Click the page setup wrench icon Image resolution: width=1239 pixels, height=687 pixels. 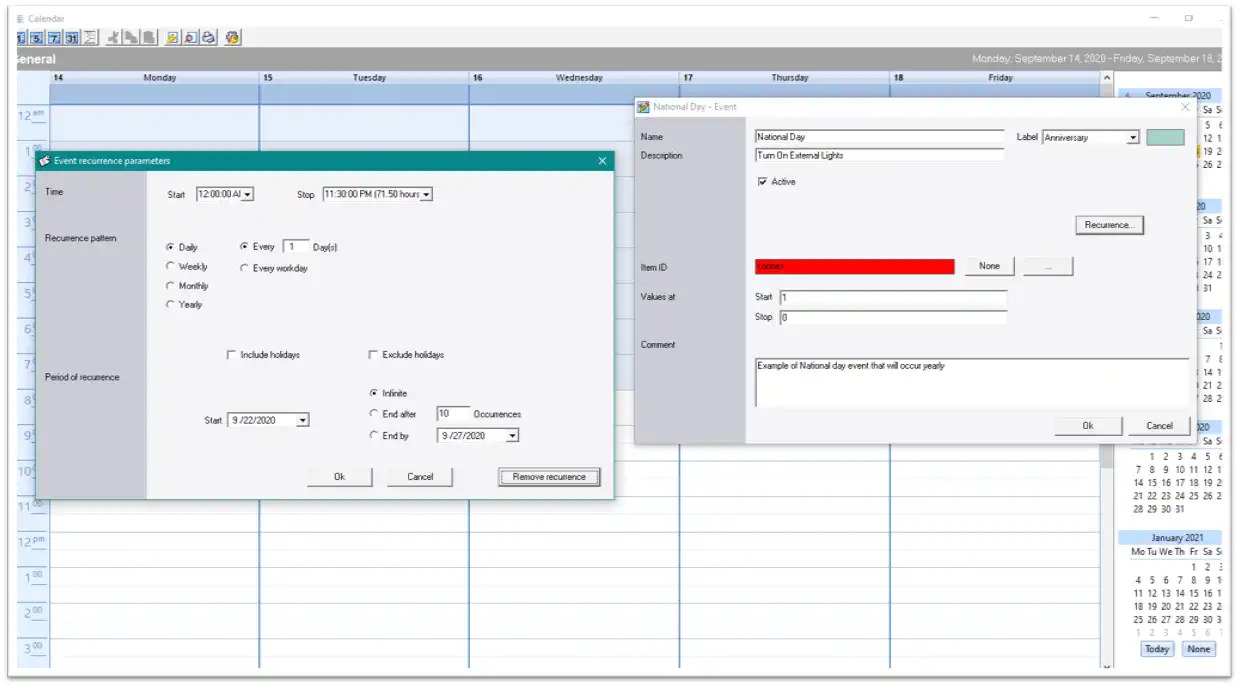click(172, 38)
